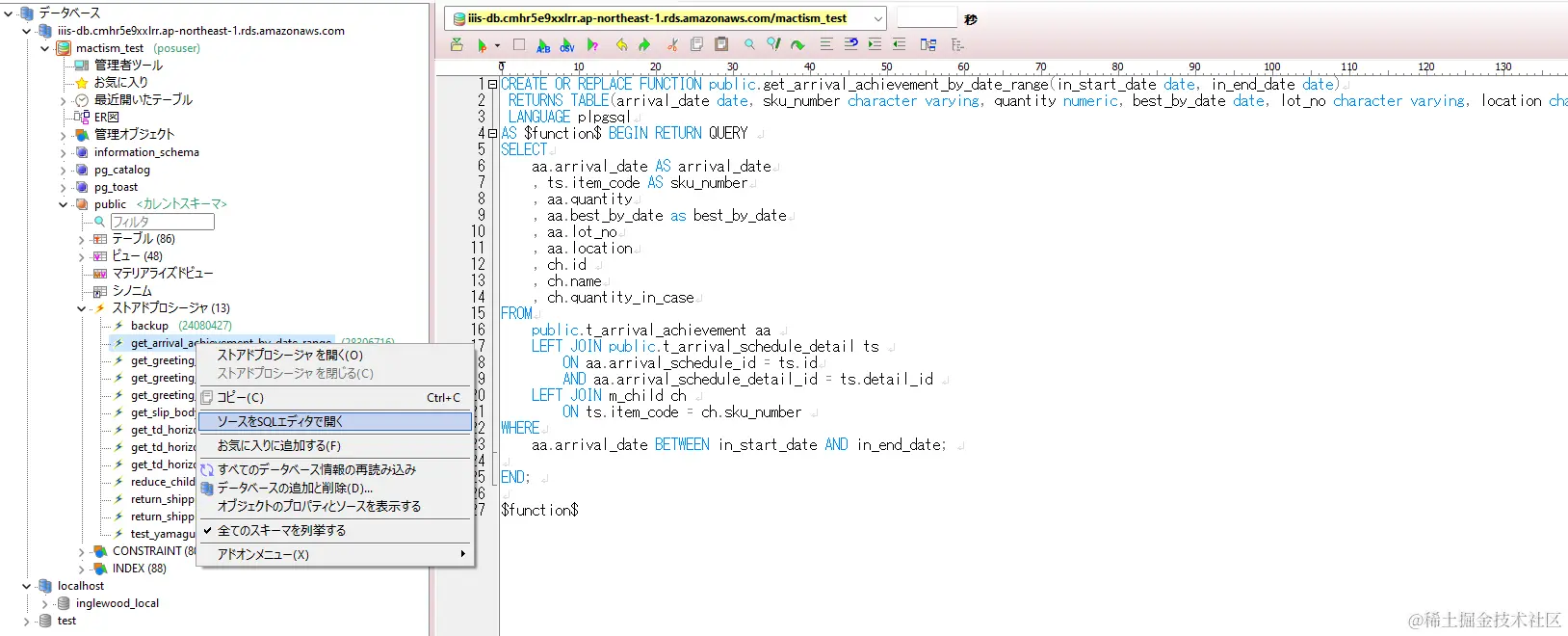Select データベースの追加と削除(D)...
The image size is (1568, 636).
(x=335, y=488)
